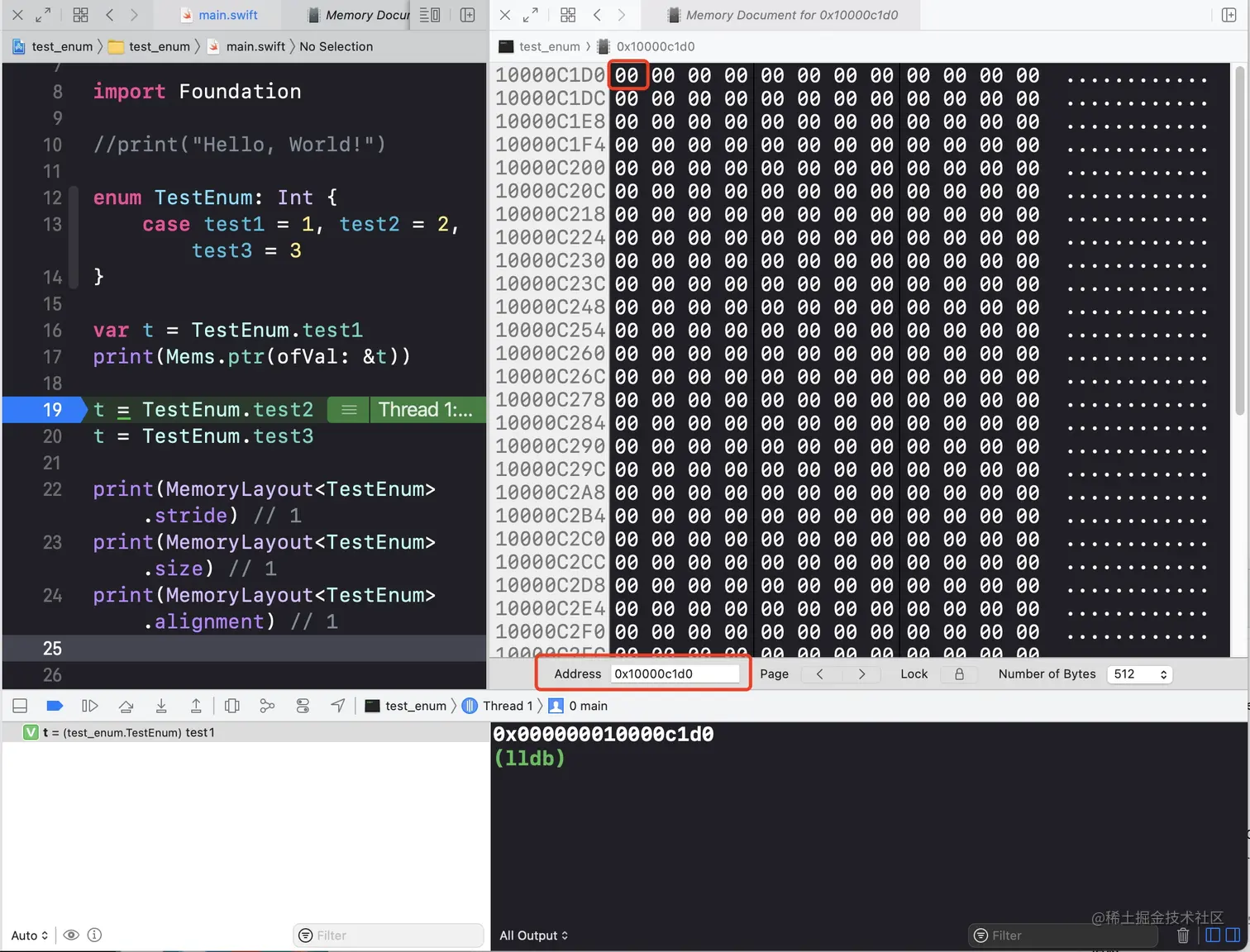Viewport: 1250px width, 952px height.
Task: Toggle Quick Look eye icon
Action: coord(71,935)
